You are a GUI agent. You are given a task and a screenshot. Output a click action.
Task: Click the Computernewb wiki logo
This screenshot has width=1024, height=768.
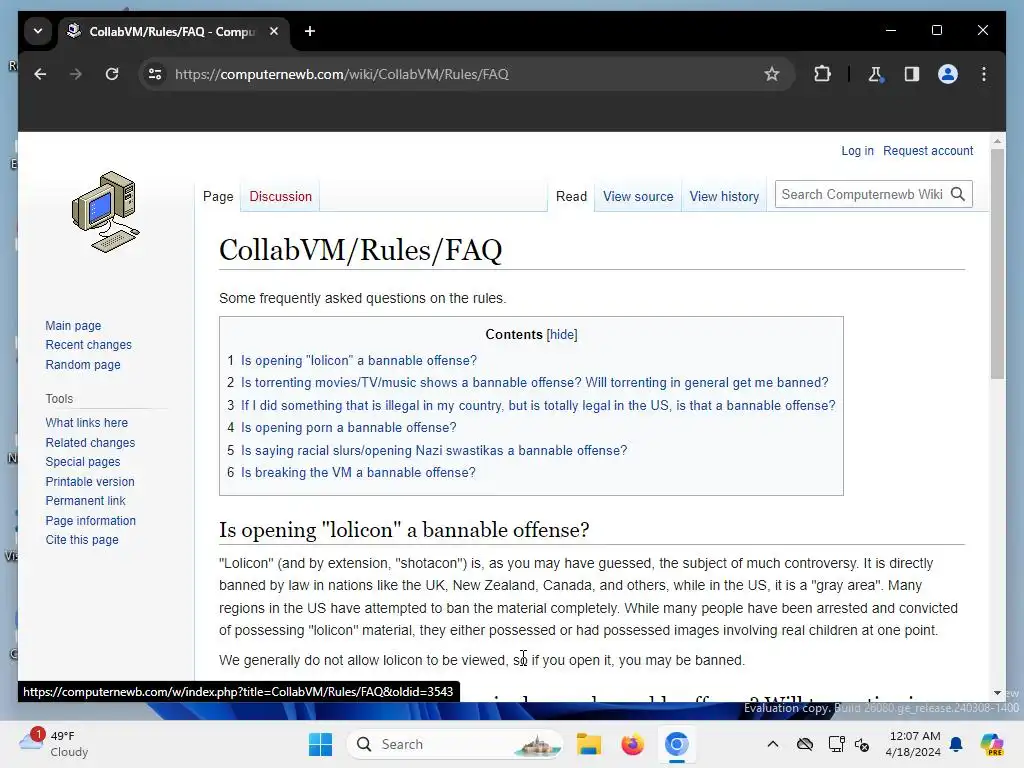106,212
